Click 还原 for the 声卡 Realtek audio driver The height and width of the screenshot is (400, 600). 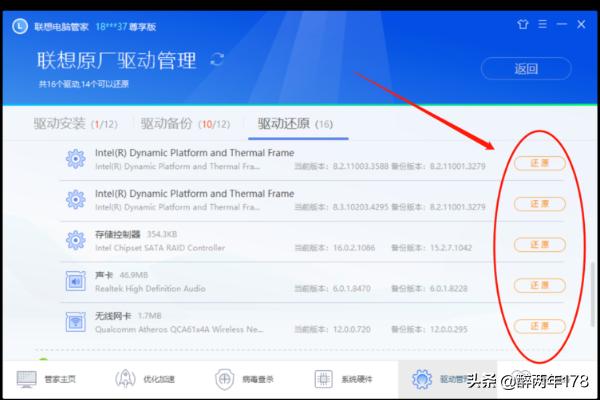(539, 286)
